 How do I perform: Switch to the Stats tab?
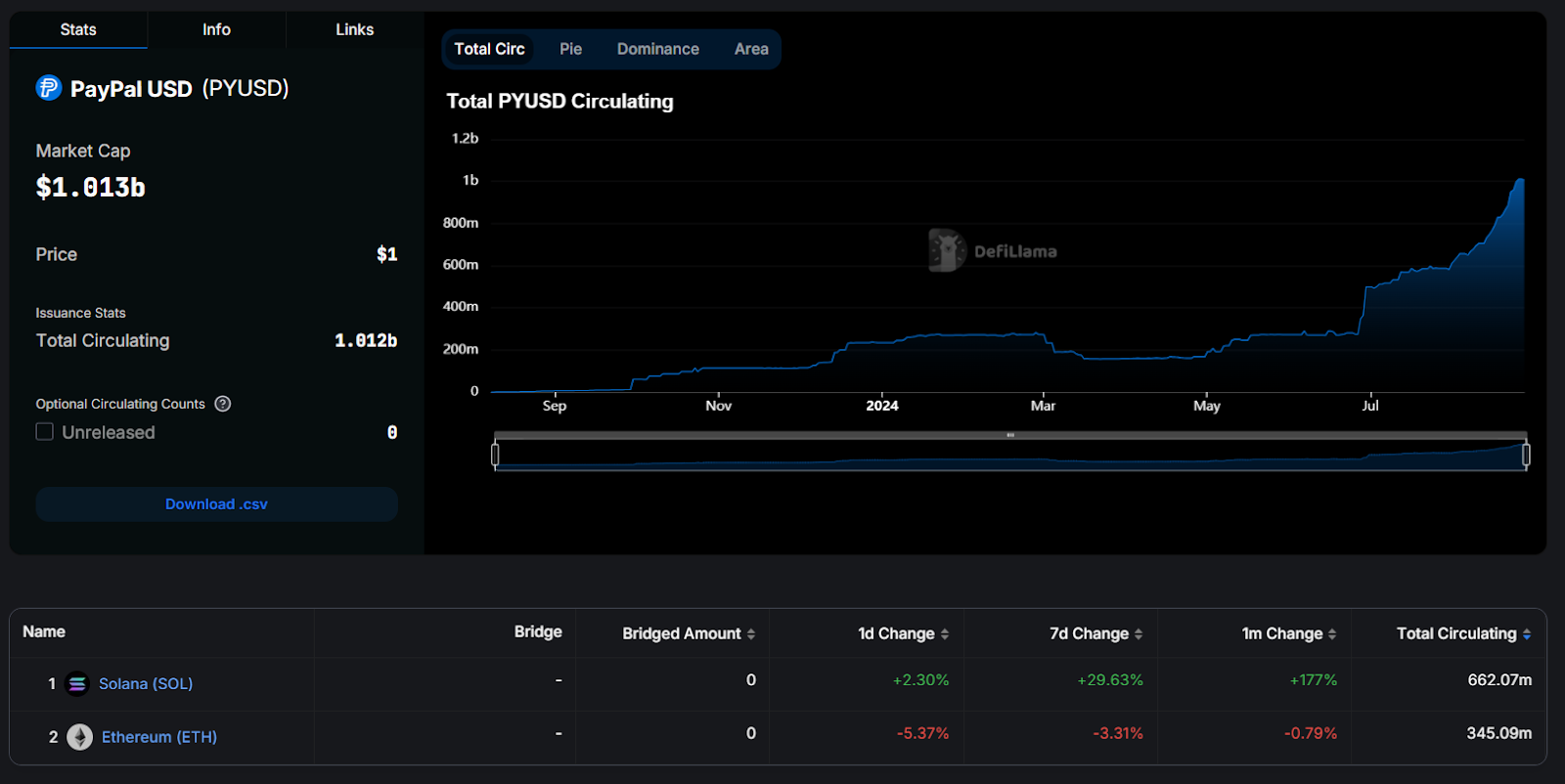pos(78,29)
